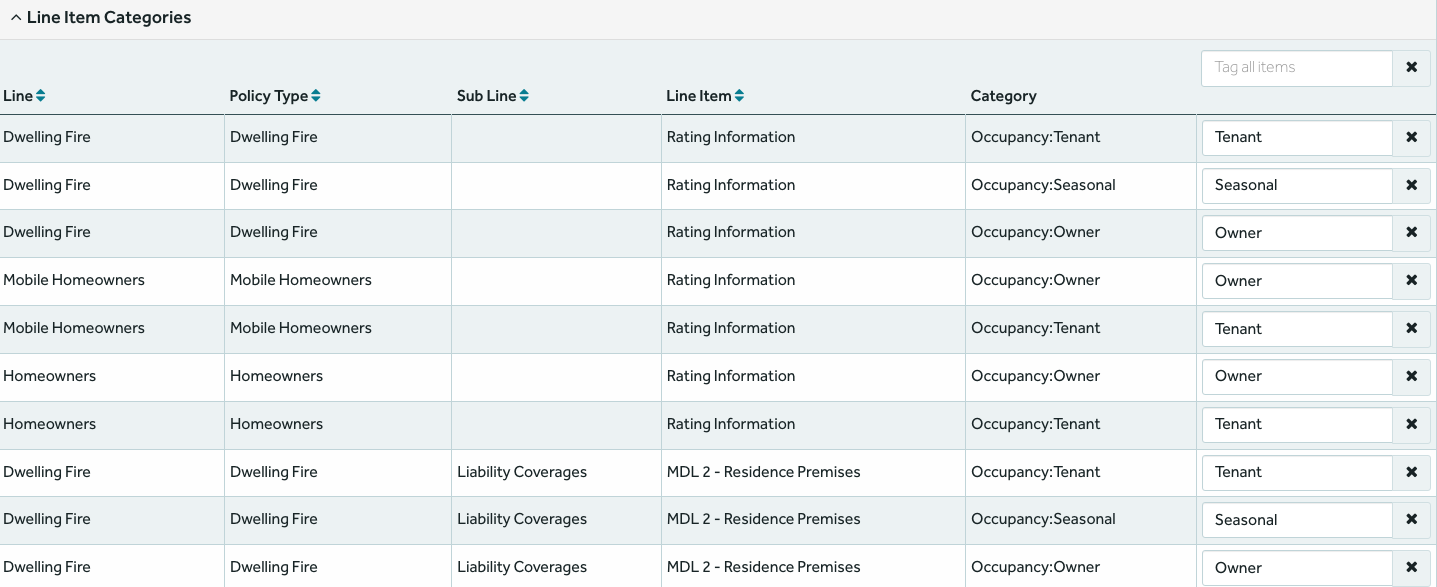Collapse the Line Item Categories section
This screenshot has height=587, width=1437.
[16, 18]
